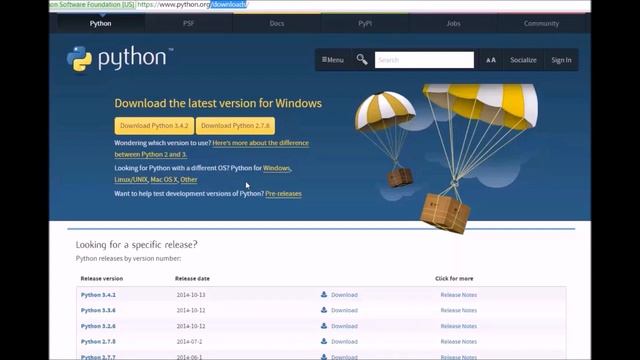Open Python 3.2.6 release version link

pyautogui.click(x=98, y=326)
